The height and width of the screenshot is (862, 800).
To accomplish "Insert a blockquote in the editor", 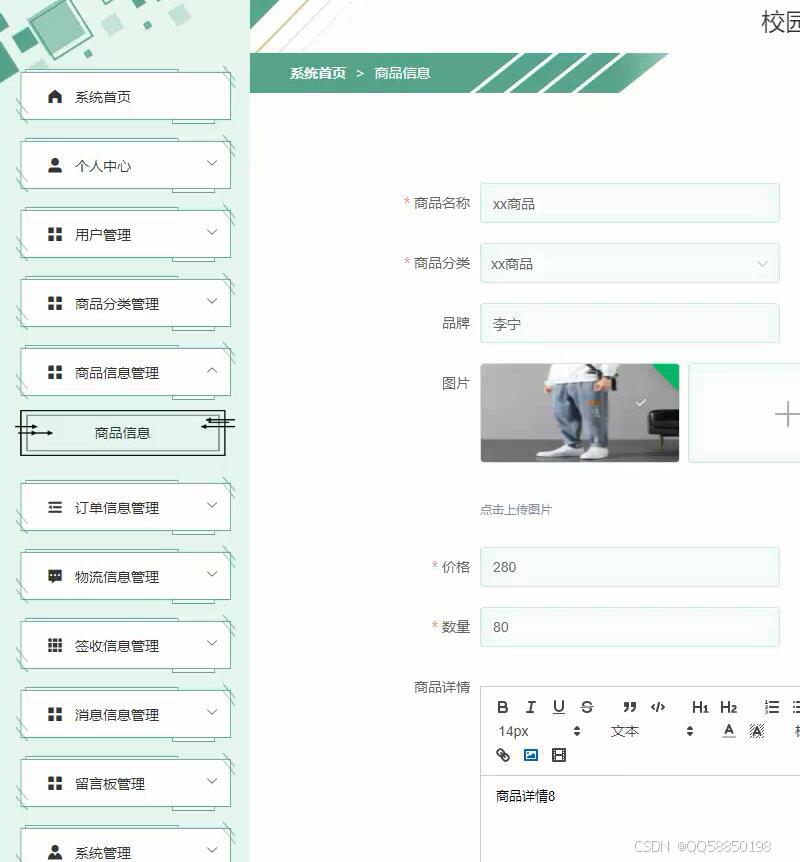I will tap(630, 707).
